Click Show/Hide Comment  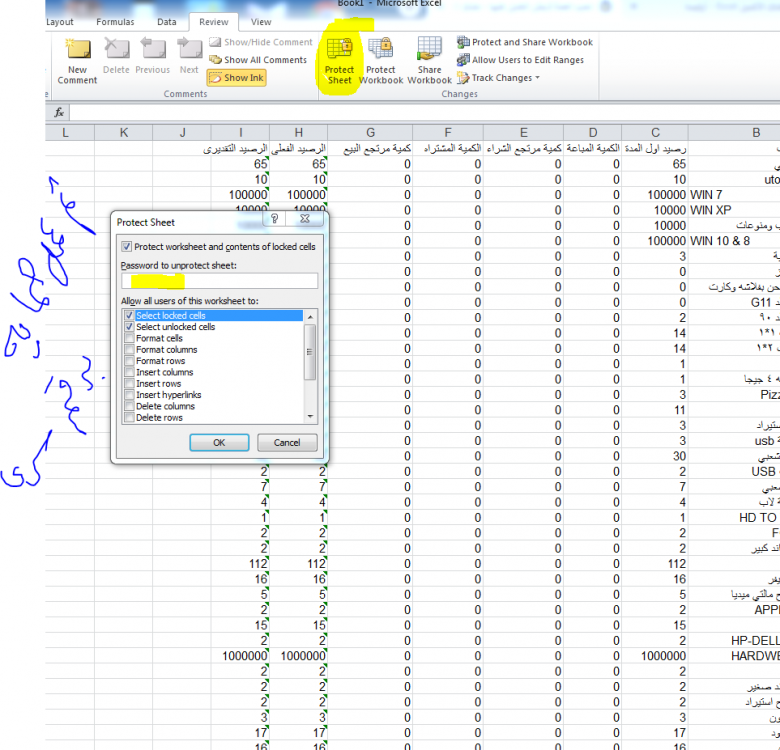261,42
